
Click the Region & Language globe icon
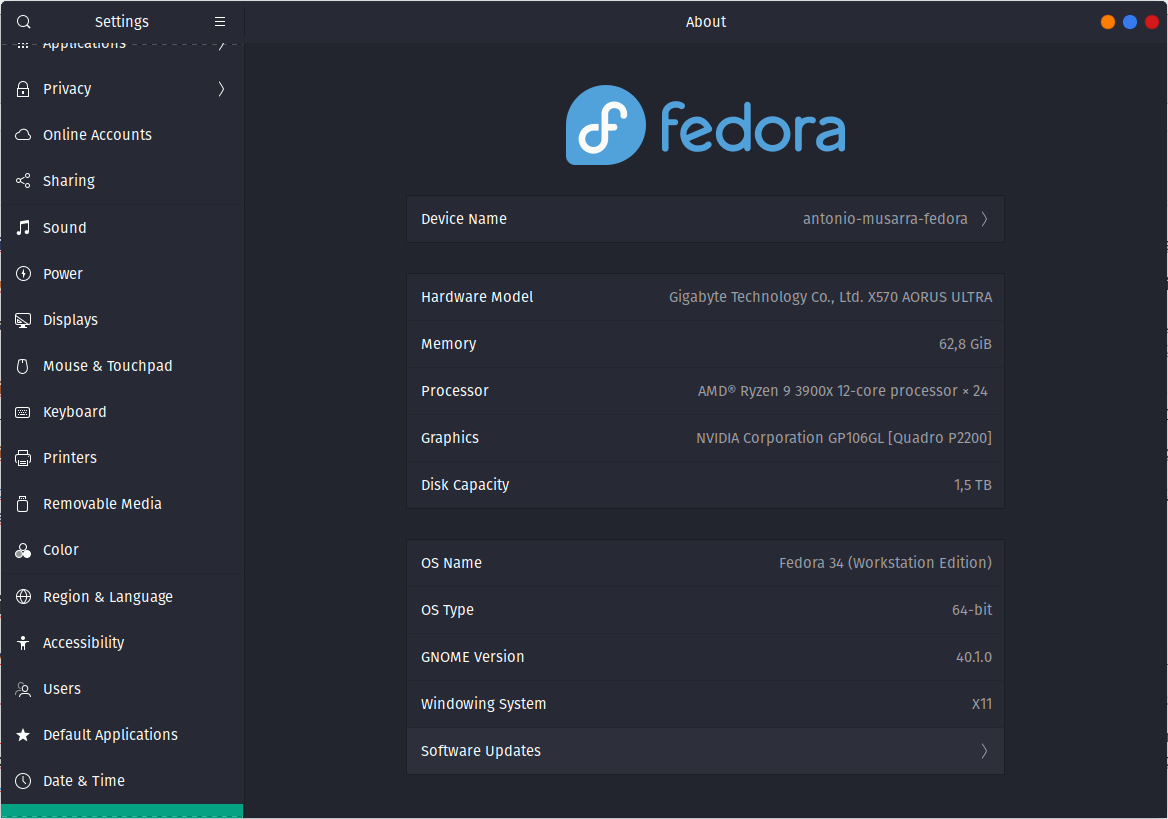pyautogui.click(x=23, y=596)
